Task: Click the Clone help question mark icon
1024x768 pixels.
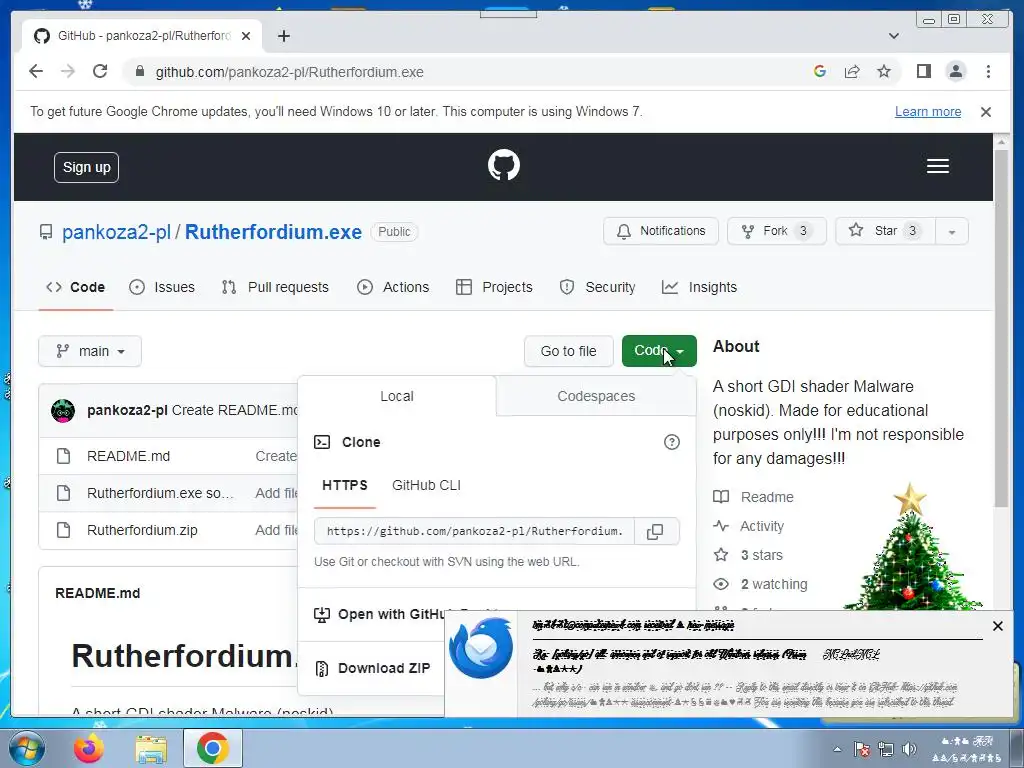Action: coord(671,442)
